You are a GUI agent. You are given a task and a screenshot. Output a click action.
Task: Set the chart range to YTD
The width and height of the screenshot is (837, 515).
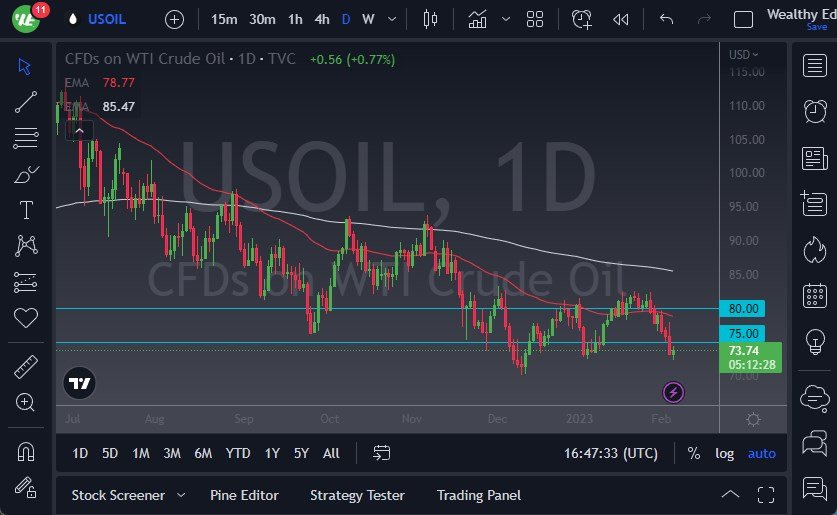pos(238,453)
